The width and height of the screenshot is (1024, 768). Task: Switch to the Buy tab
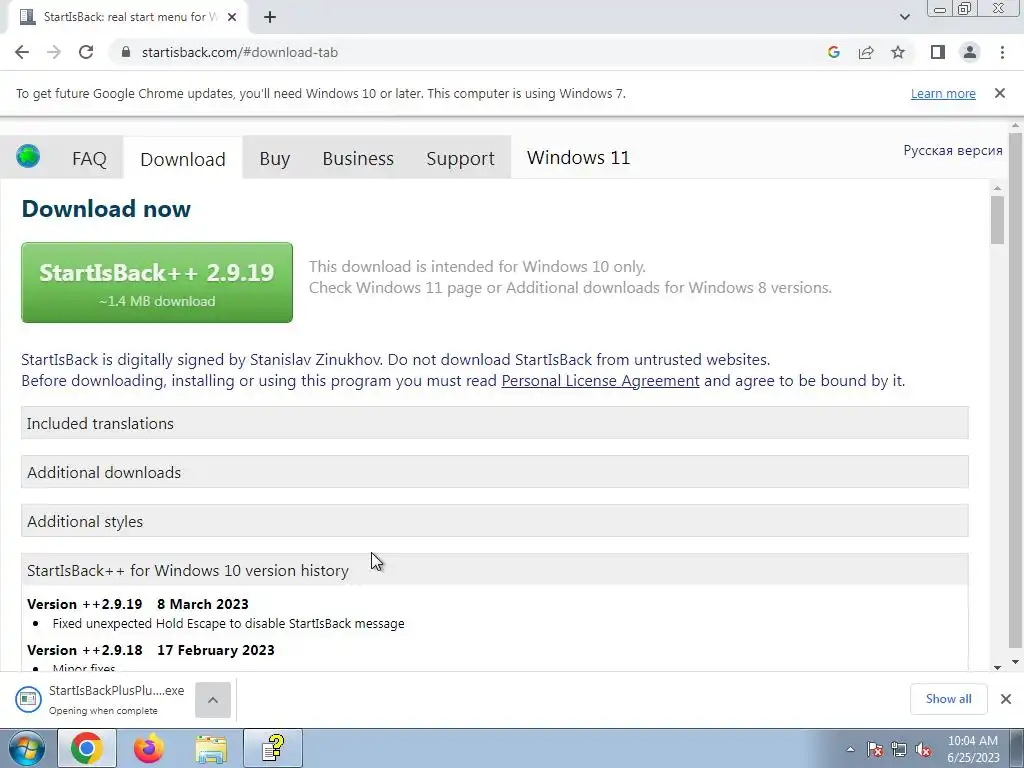tap(274, 158)
